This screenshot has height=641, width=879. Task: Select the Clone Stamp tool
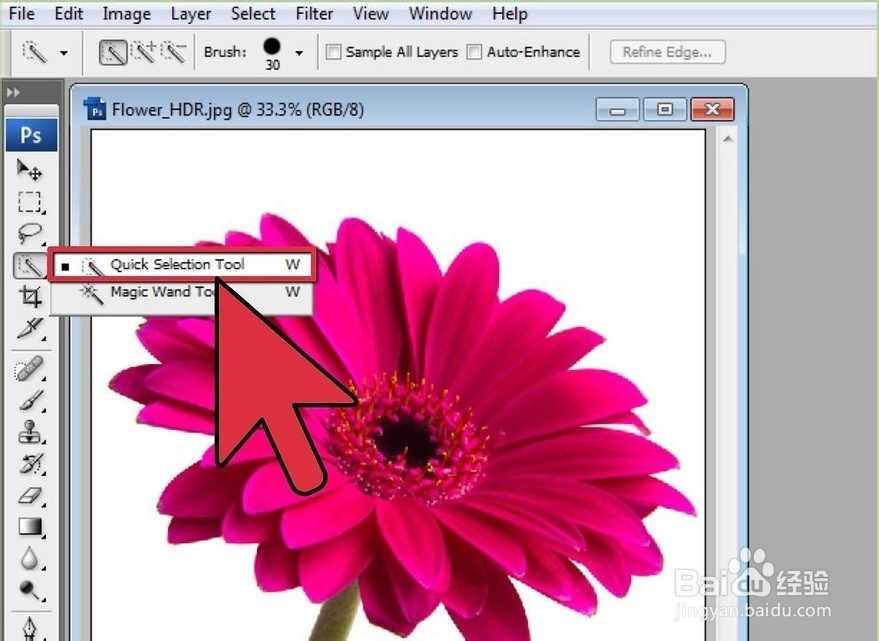pyautogui.click(x=29, y=432)
